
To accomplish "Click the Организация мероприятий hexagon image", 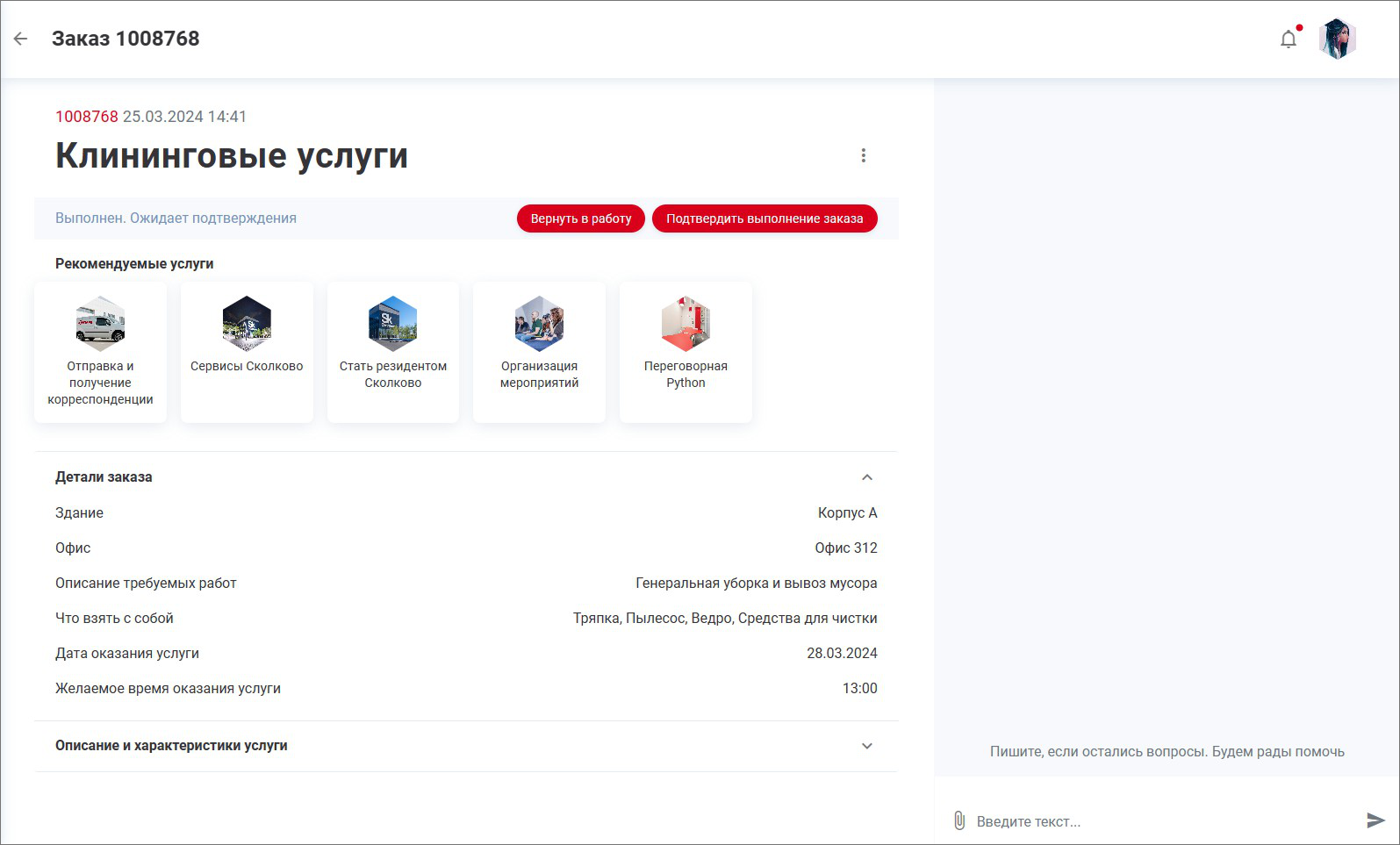I will click(539, 323).
